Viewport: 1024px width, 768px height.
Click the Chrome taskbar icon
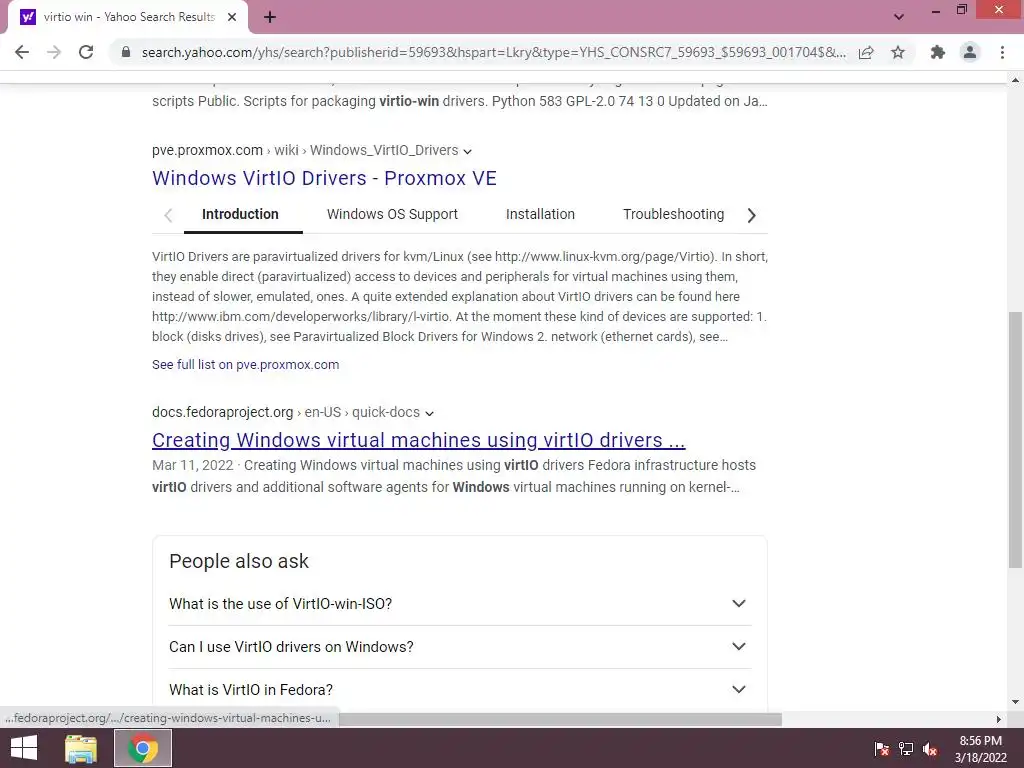[143, 748]
